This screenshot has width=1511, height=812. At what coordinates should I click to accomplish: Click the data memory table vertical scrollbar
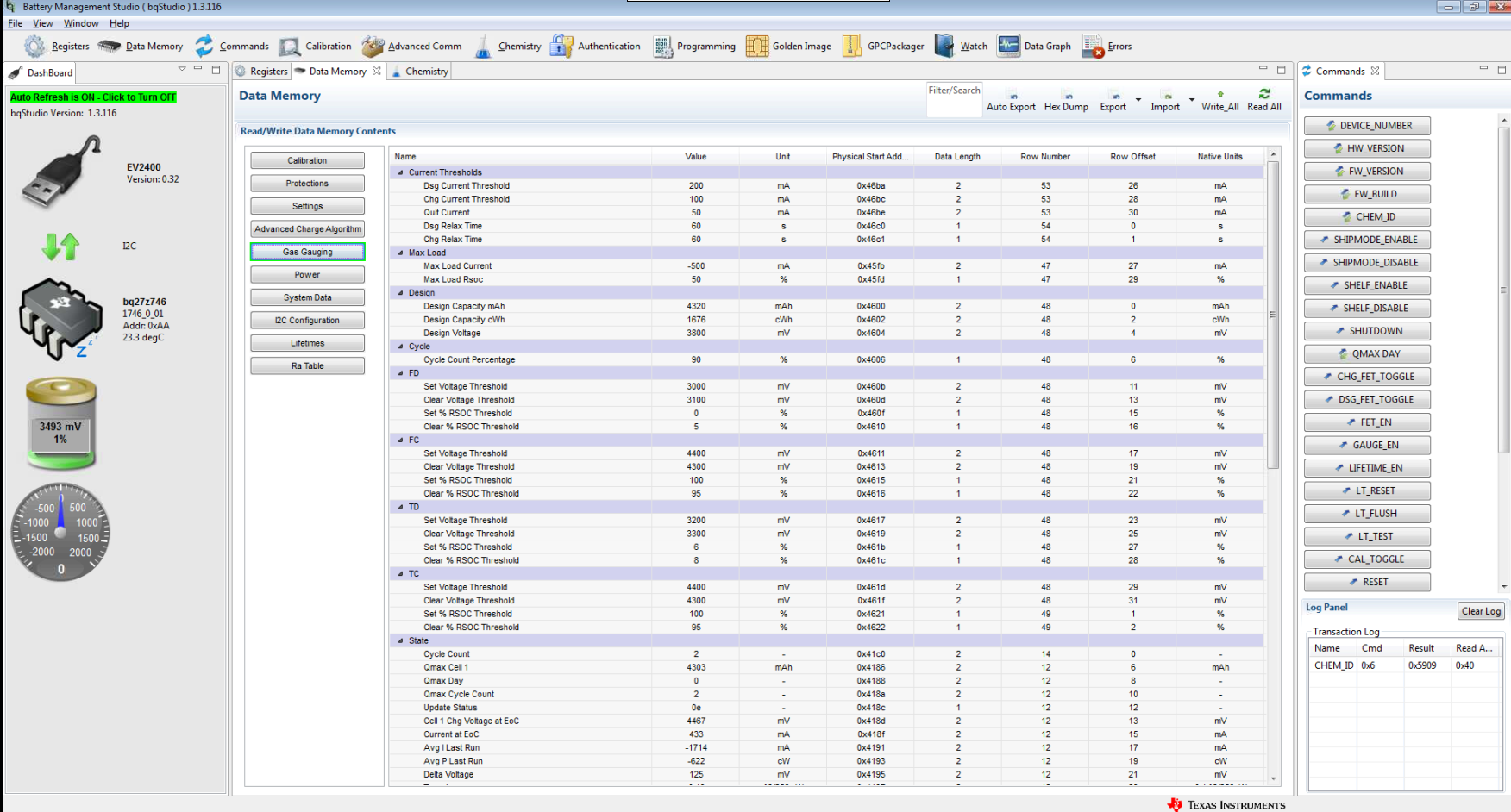[x=1273, y=315]
